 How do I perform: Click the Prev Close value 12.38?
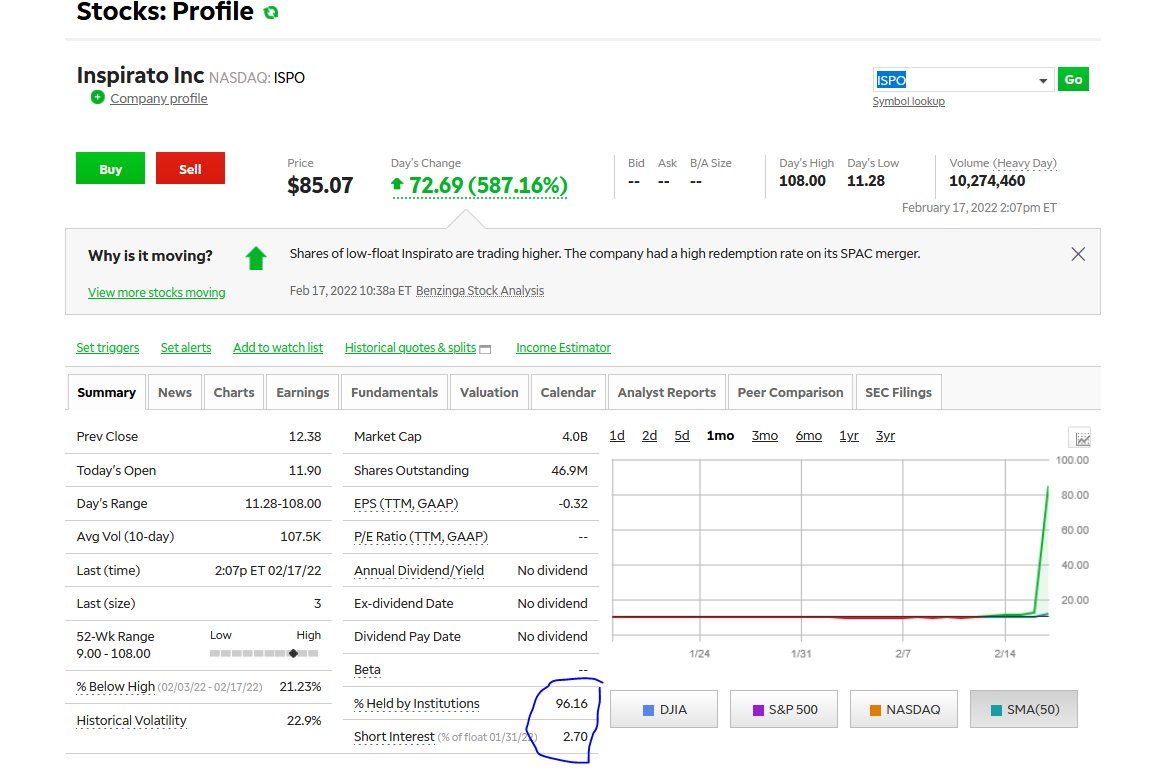click(x=305, y=437)
